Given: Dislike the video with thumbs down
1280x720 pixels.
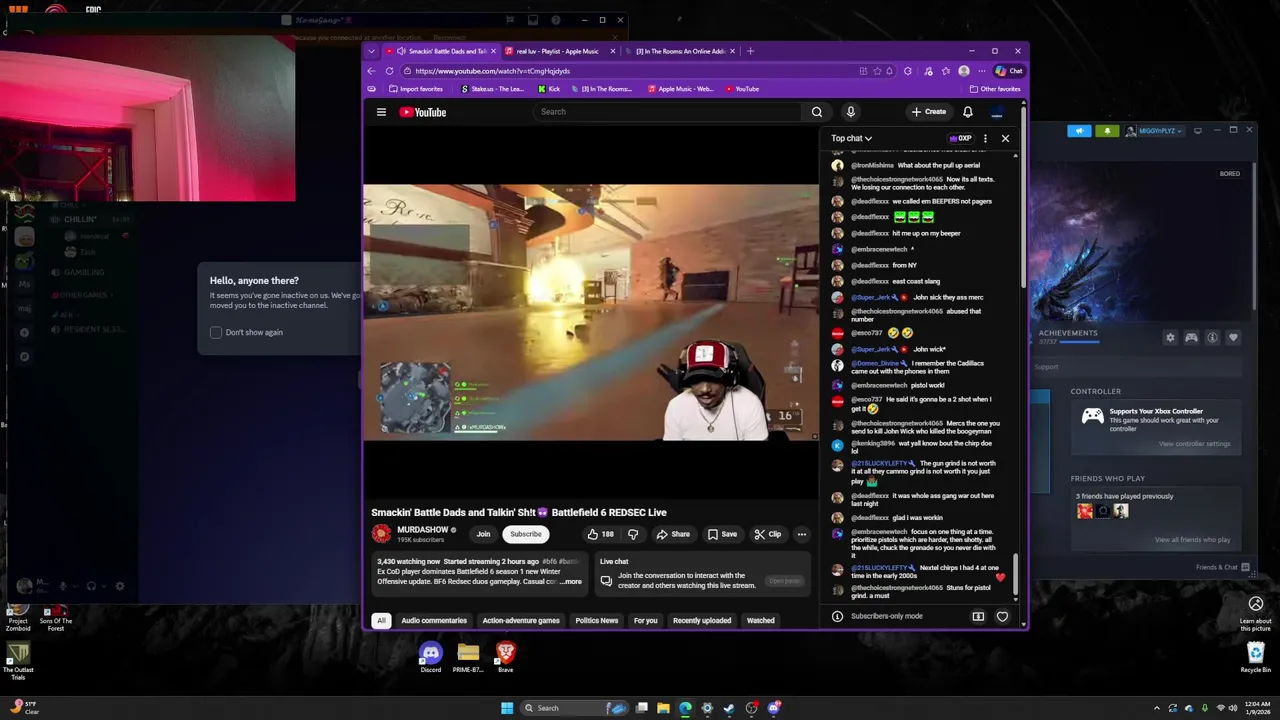Looking at the screenshot, I should point(632,534).
